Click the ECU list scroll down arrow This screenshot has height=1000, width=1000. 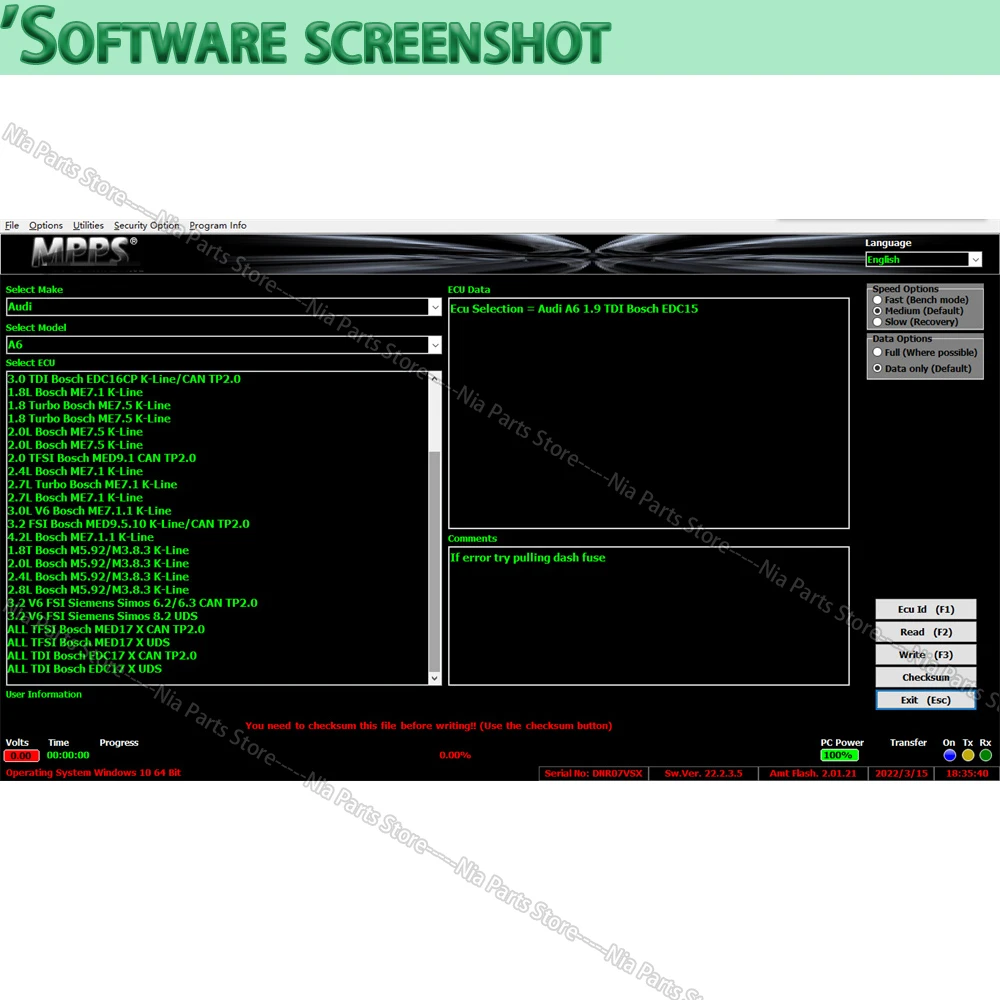click(x=434, y=678)
